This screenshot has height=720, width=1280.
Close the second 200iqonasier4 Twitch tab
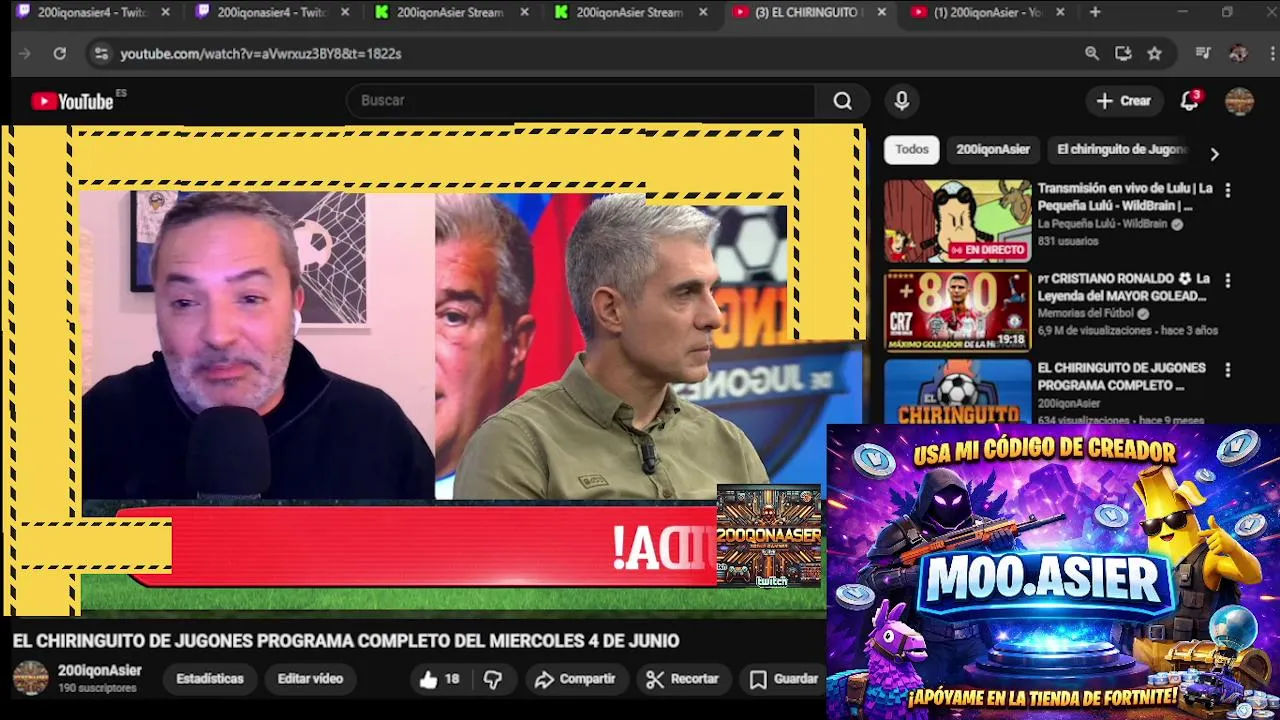pyautogui.click(x=345, y=12)
